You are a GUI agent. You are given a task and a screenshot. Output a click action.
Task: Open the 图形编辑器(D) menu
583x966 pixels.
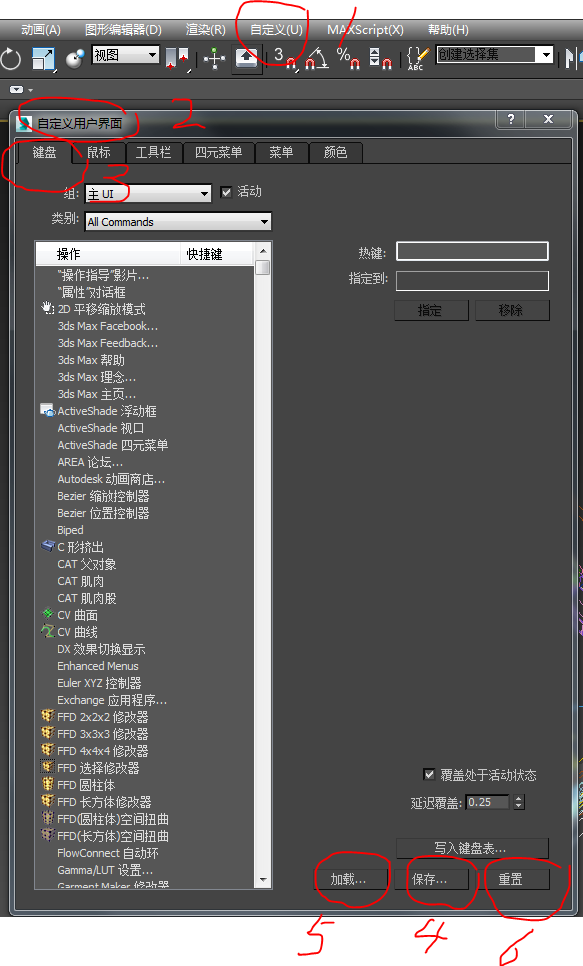123,30
